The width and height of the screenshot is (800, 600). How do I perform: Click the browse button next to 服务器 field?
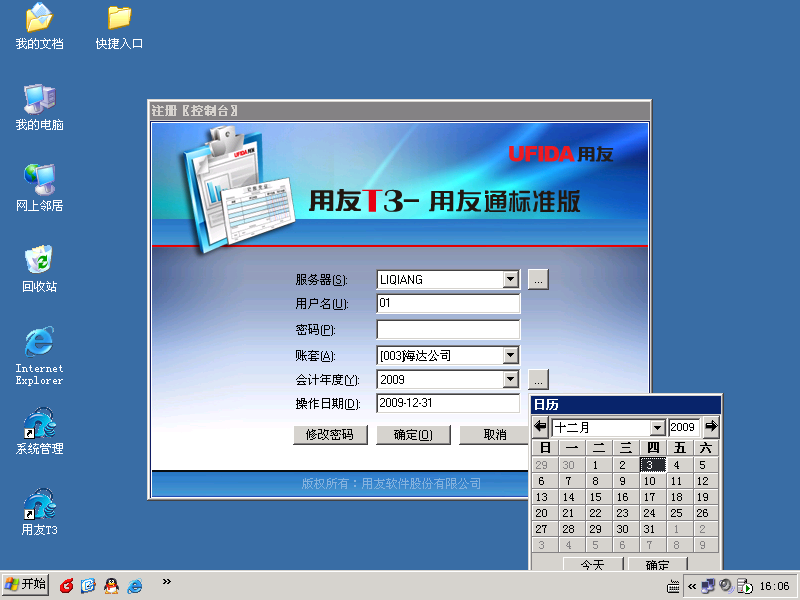538,280
